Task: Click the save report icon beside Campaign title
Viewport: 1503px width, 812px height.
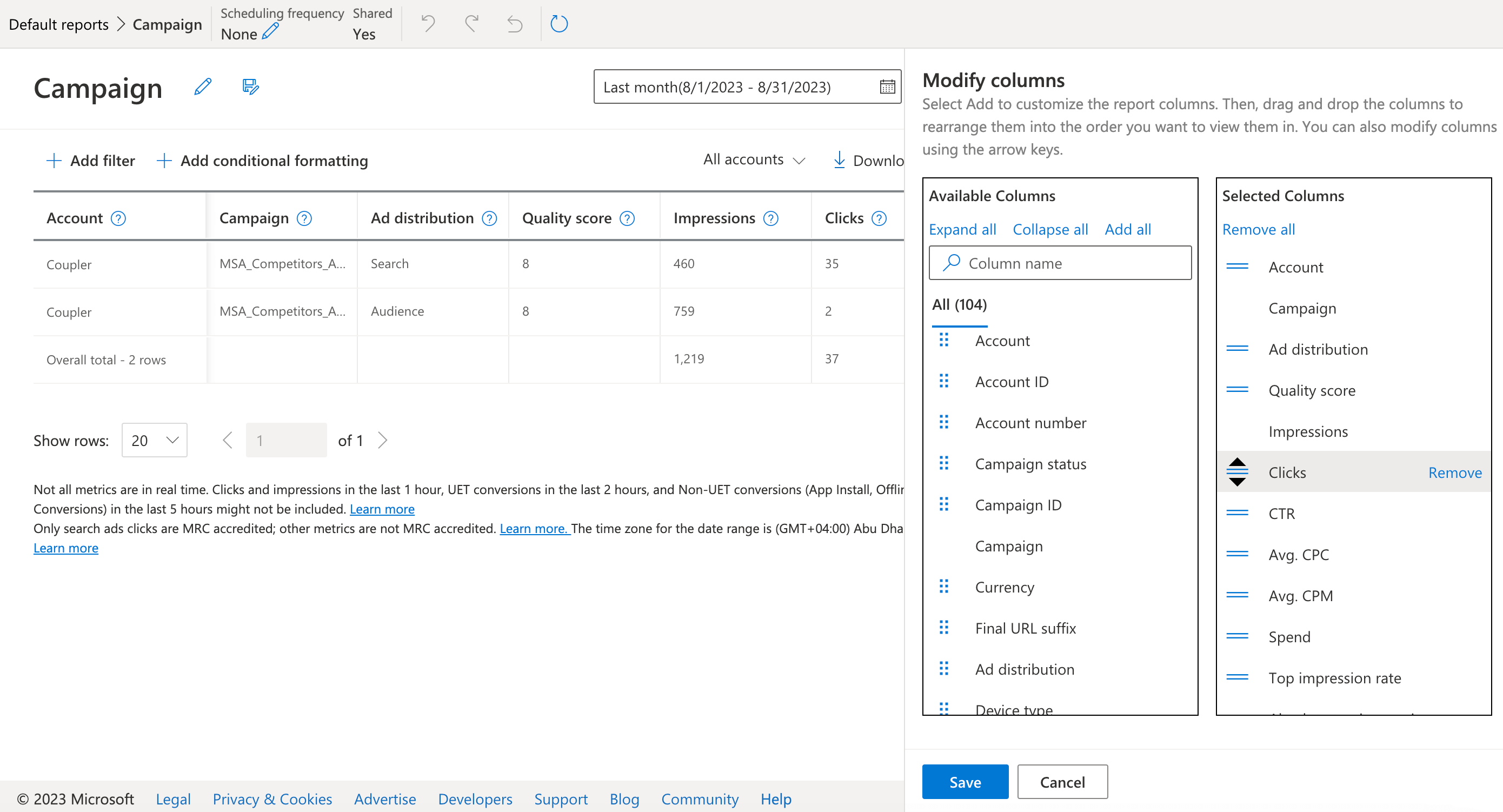Action: pyautogui.click(x=250, y=87)
